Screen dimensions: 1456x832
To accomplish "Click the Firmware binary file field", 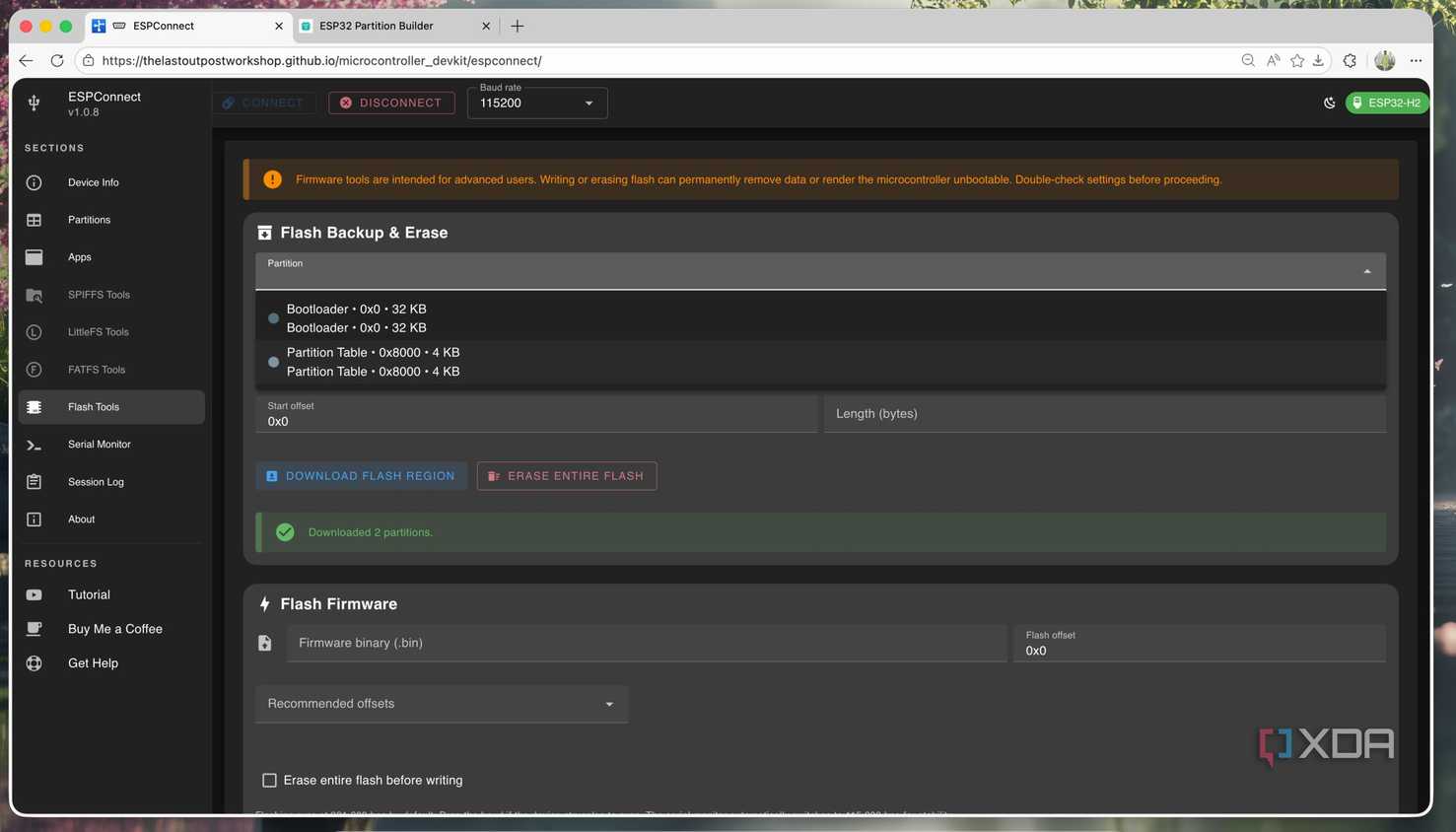I will coord(647,643).
